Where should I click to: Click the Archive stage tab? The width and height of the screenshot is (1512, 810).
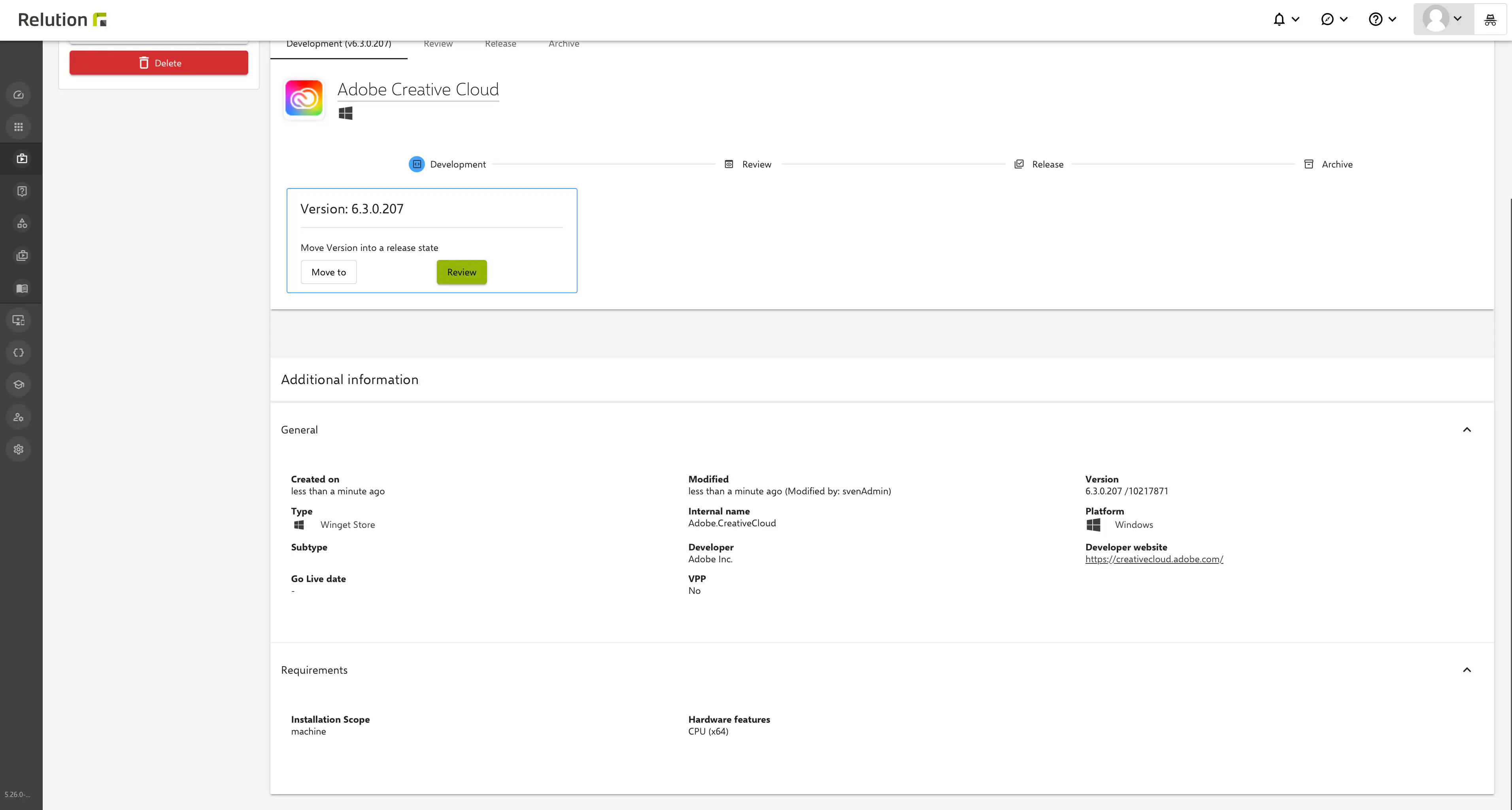[x=563, y=43]
